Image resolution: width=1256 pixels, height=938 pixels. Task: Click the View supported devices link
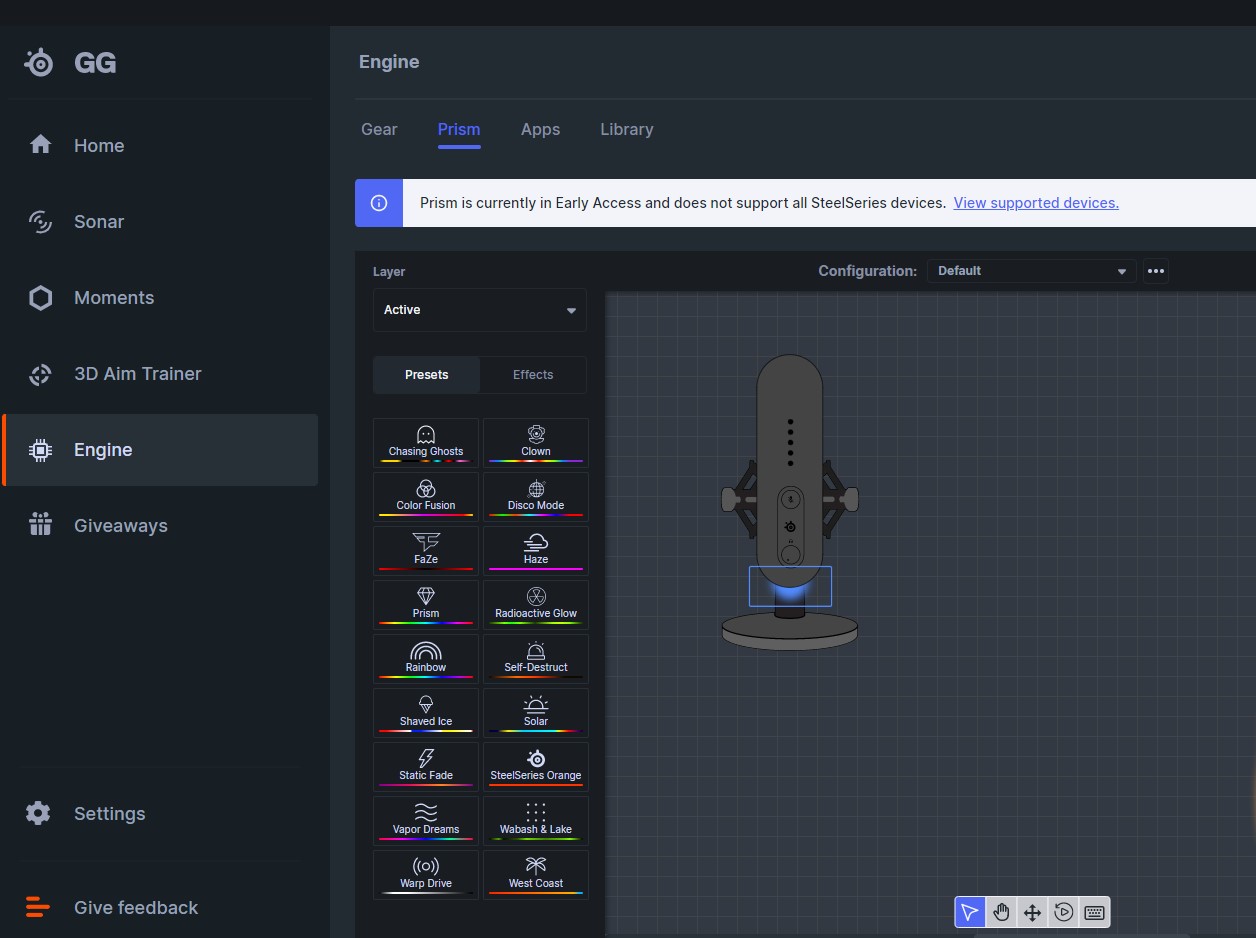pos(1036,203)
